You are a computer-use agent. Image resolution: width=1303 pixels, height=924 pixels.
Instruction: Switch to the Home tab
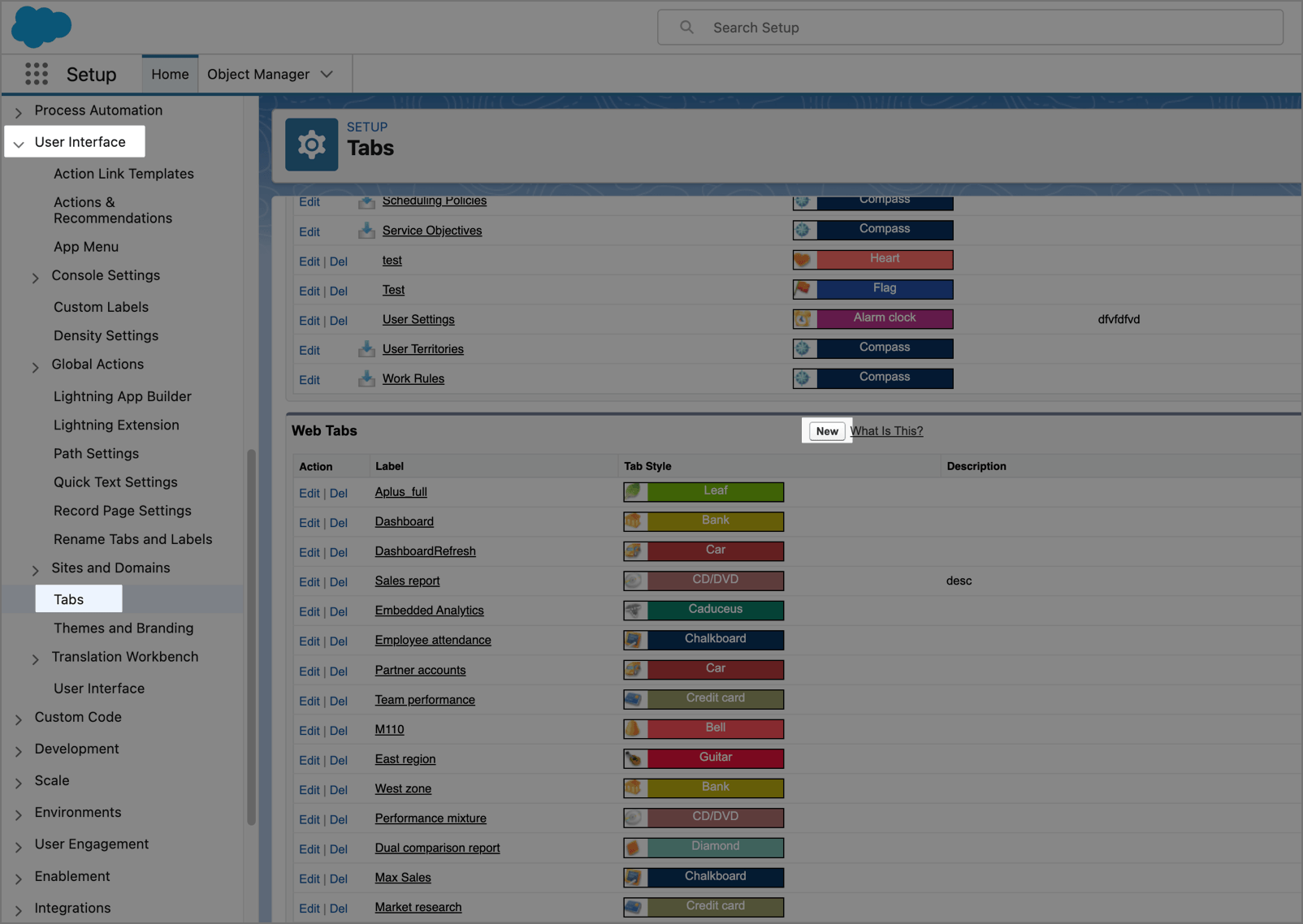tap(170, 75)
